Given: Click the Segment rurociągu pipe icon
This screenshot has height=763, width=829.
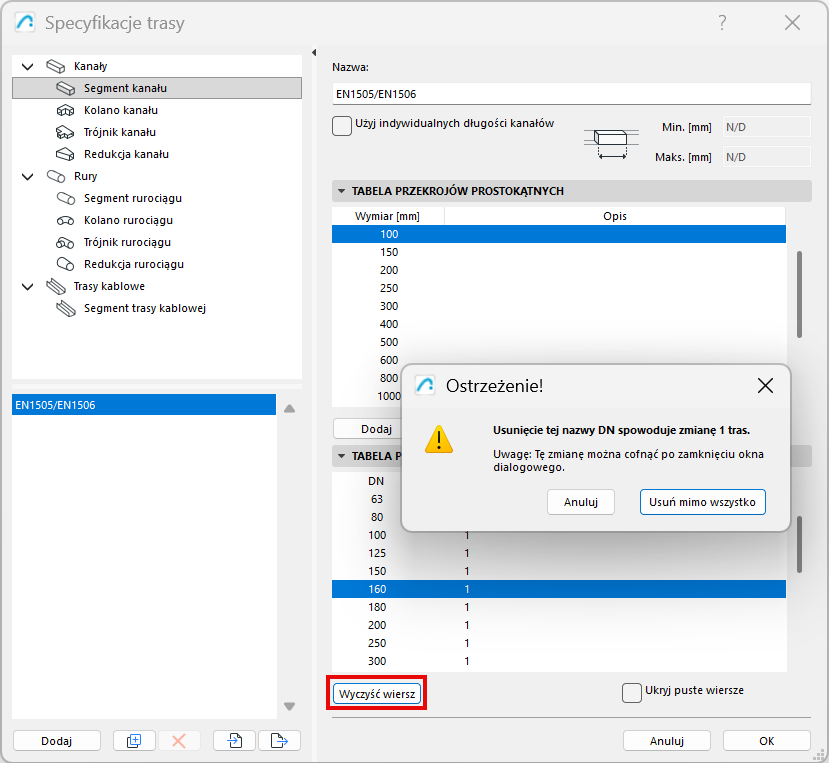Looking at the screenshot, I should [x=66, y=198].
